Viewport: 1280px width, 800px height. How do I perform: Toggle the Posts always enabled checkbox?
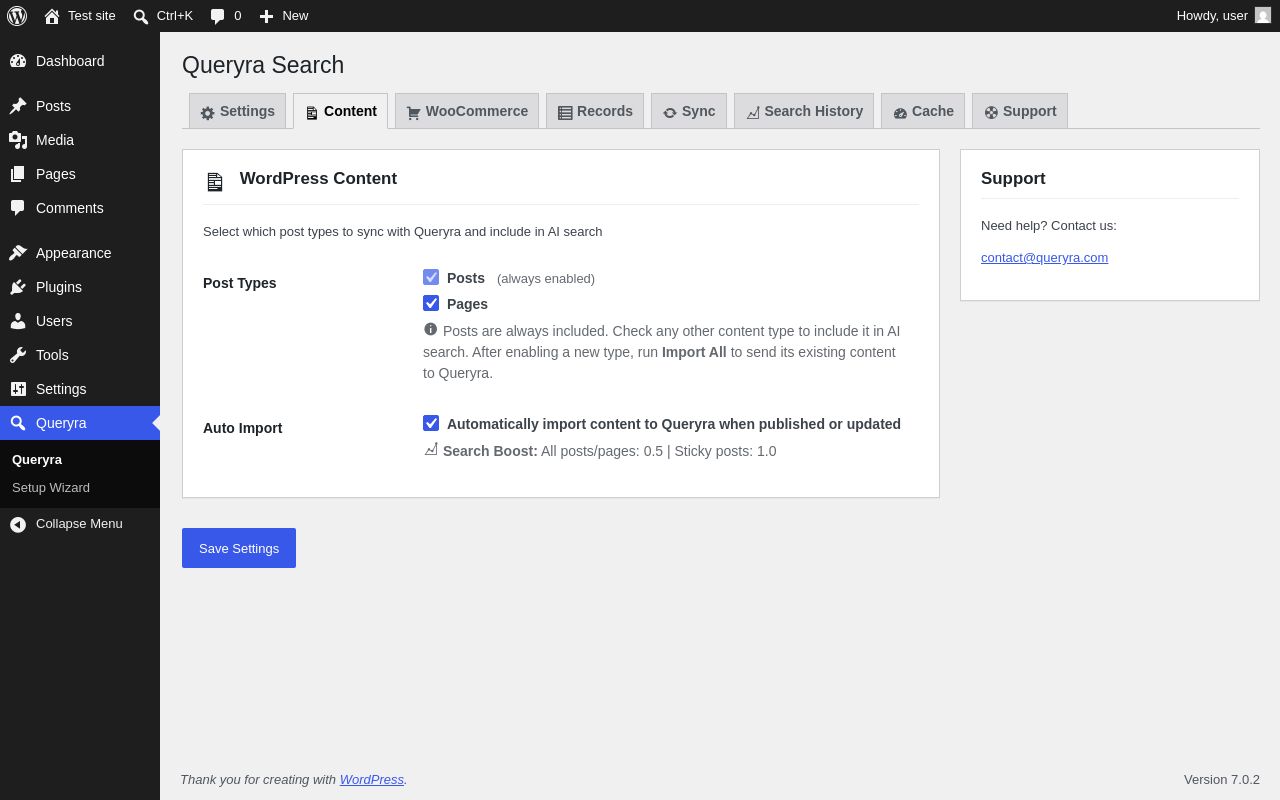click(x=431, y=277)
